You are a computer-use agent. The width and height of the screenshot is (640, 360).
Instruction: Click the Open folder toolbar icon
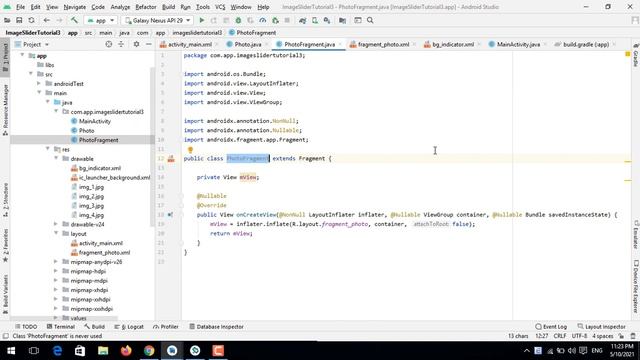tap(7, 20)
